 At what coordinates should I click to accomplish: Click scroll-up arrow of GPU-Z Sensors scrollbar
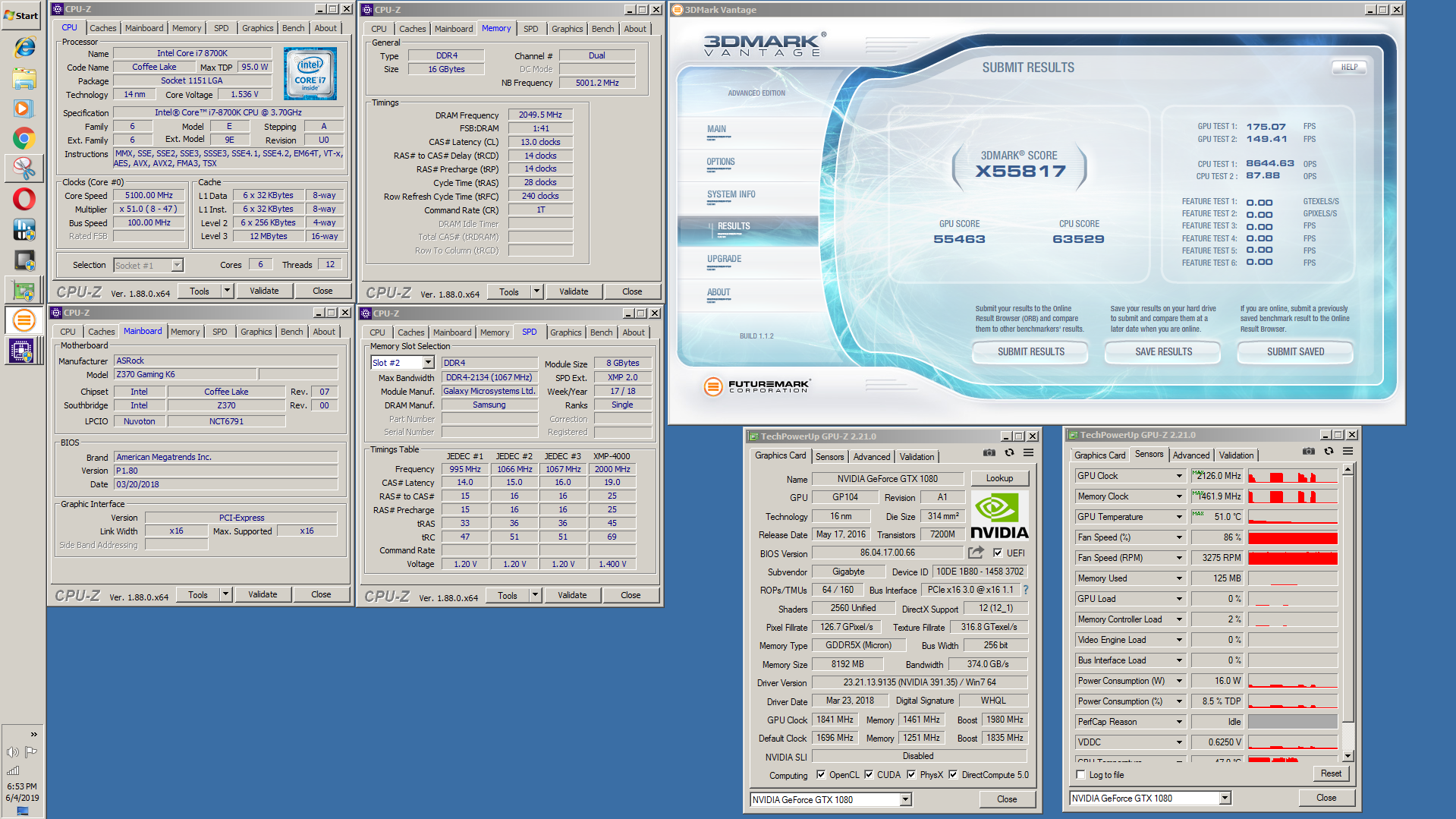point(1348,470)
